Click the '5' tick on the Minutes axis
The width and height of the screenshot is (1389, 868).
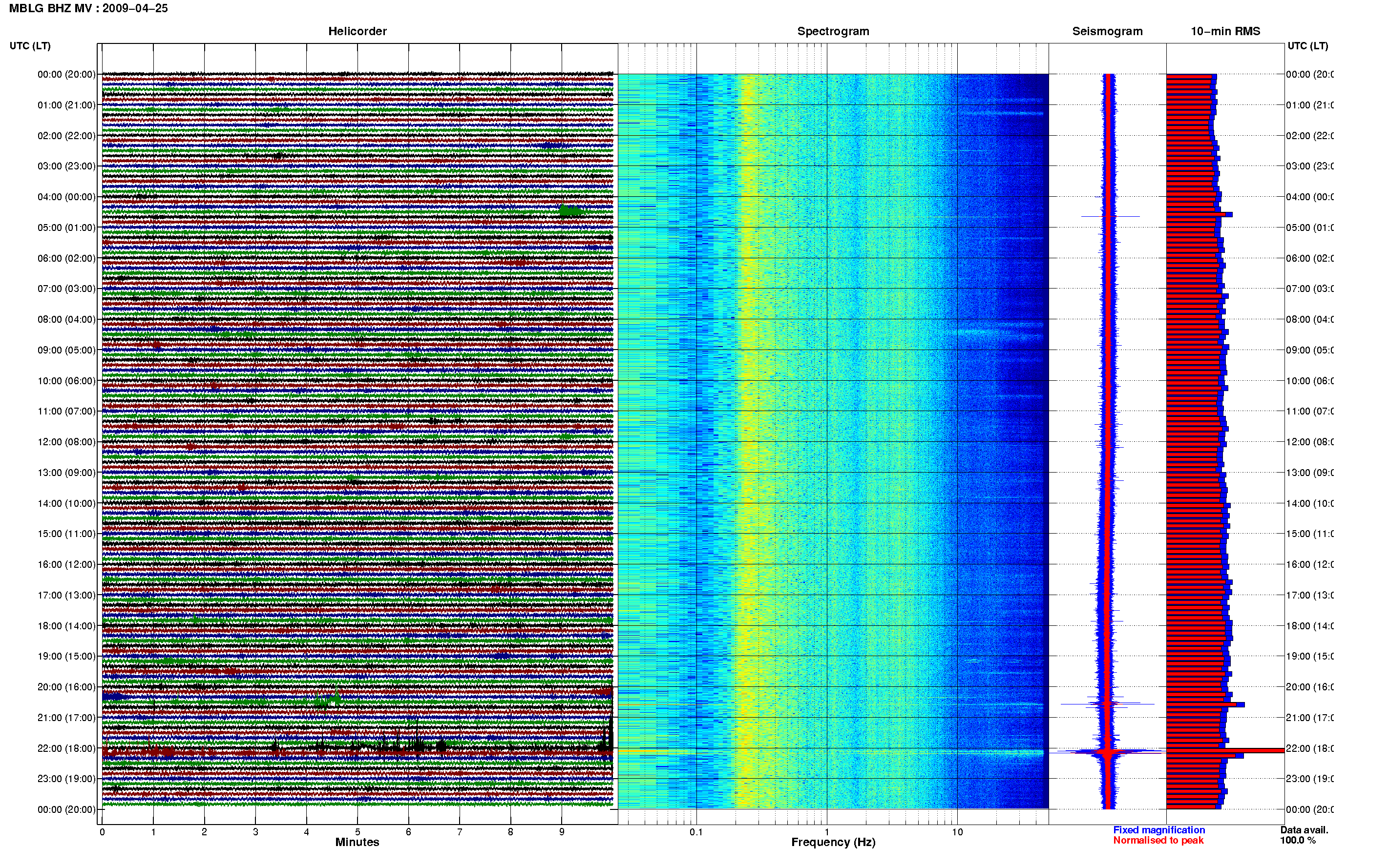coord(357,832)
